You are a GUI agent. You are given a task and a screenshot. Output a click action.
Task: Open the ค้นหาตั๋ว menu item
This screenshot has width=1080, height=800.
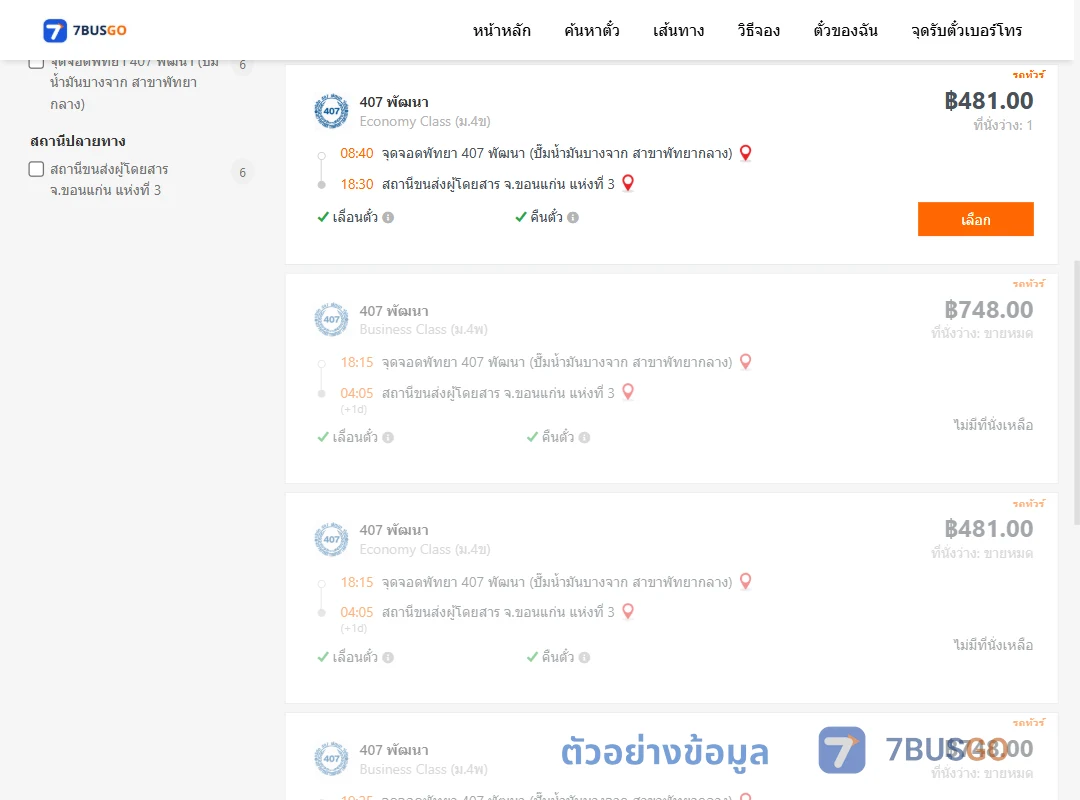(x=592, y=30)
